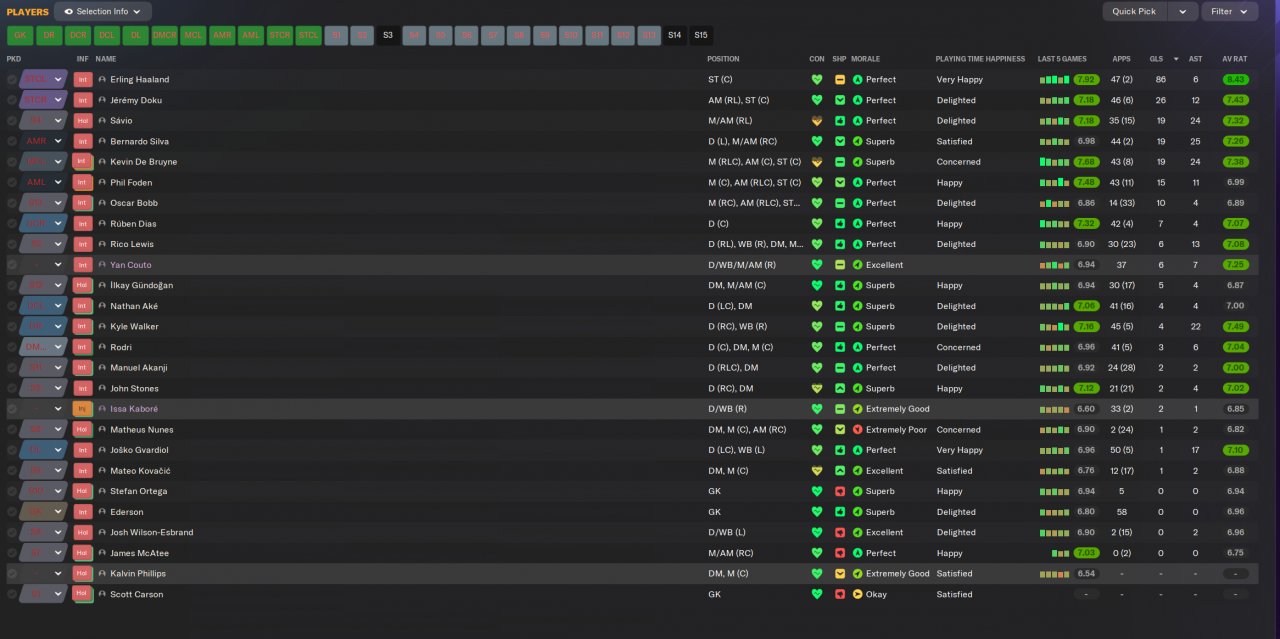The image size is (1280, 639).
Task: Toggle the picked checkmark for Ederson
Action: 12,512
